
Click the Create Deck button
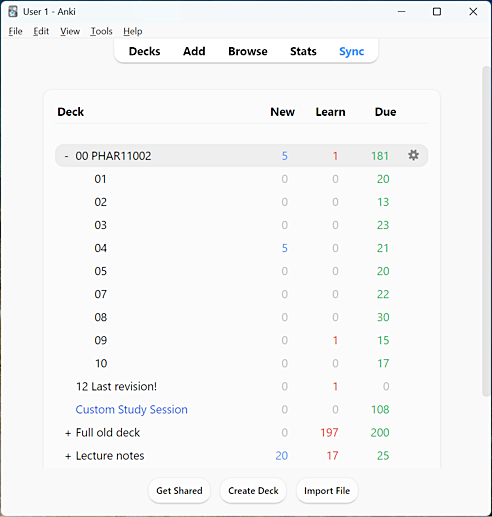(253, 491)
